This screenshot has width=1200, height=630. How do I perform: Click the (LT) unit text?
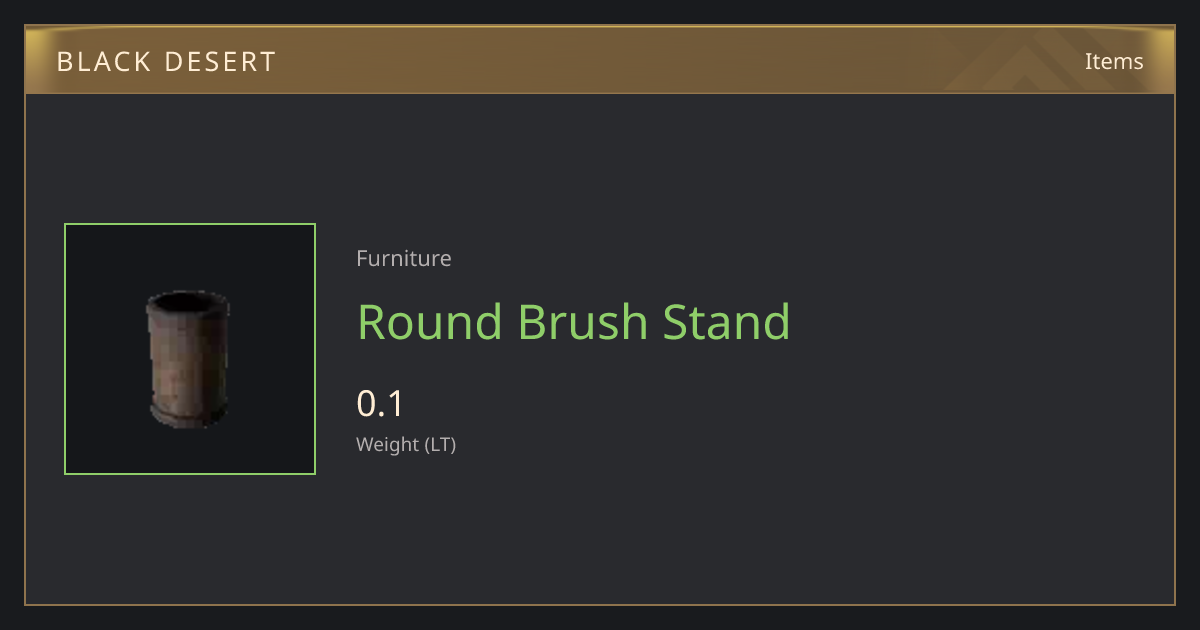pyautogui.click(x=441, y=444)
